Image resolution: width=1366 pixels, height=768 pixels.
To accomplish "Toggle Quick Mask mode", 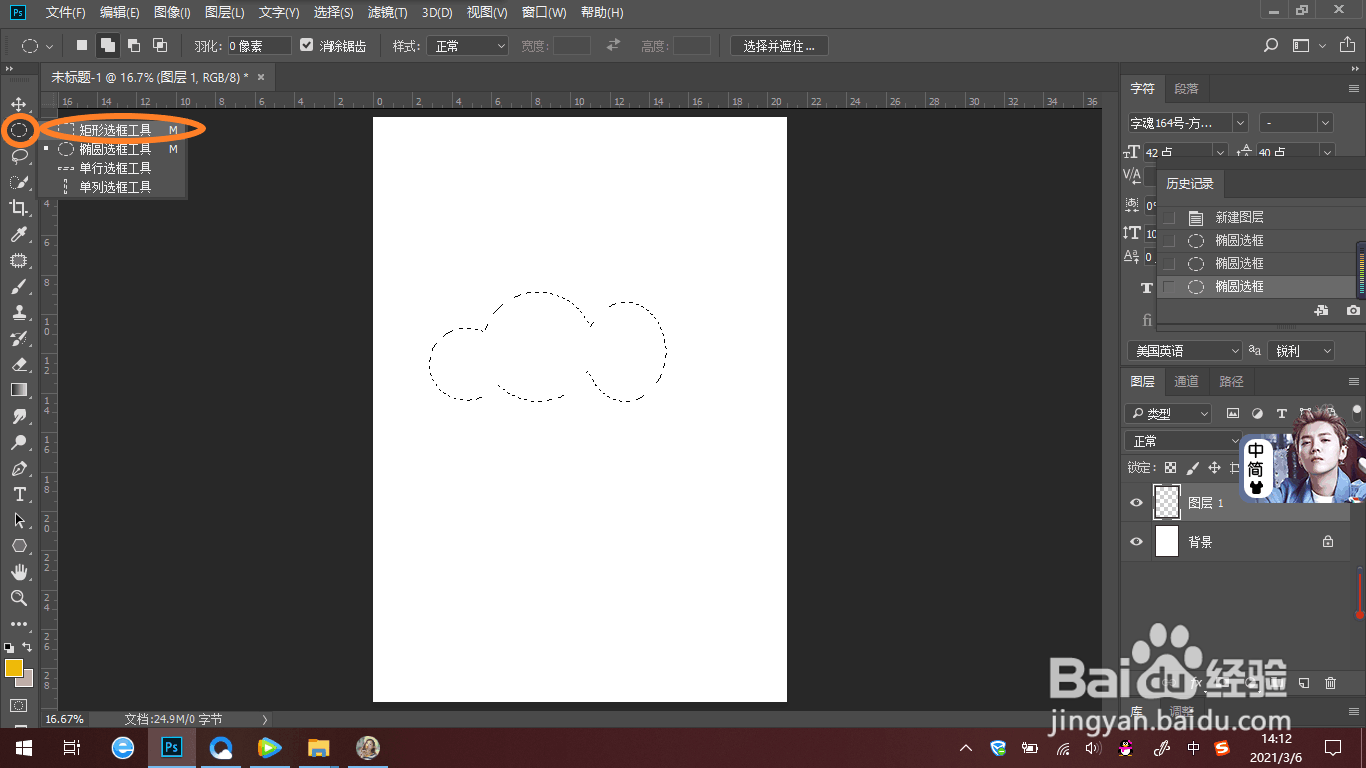I will [x=18, y=705].
